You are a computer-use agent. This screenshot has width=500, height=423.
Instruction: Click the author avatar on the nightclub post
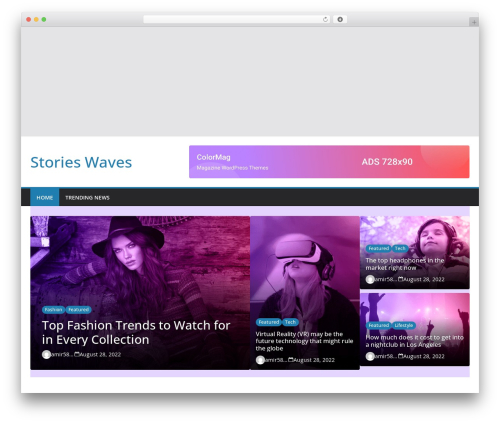[x=370, y=356]
